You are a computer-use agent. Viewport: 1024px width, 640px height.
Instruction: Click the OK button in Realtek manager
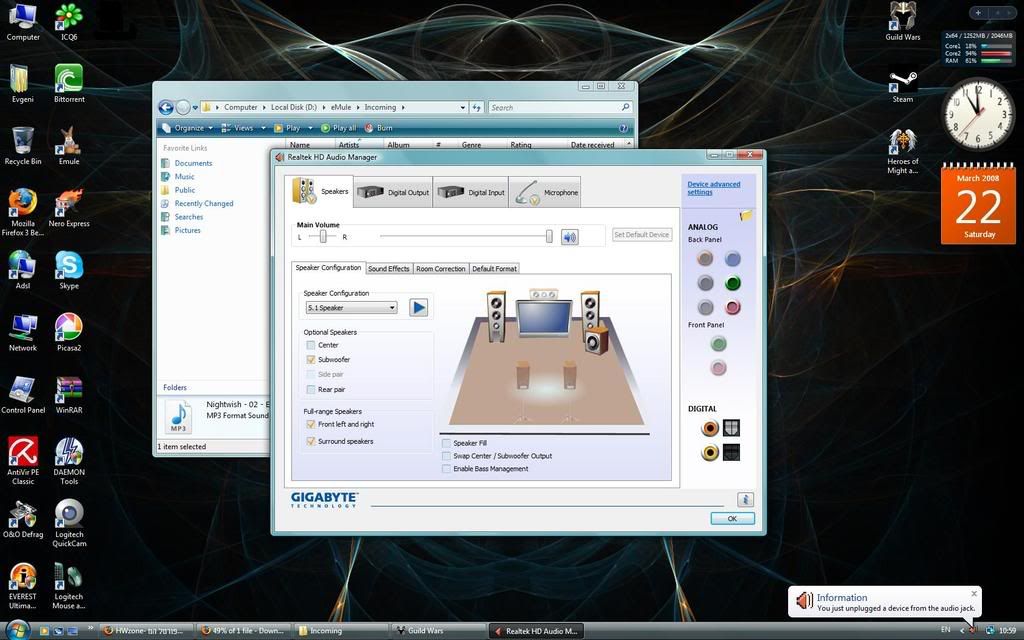[732, 519]
